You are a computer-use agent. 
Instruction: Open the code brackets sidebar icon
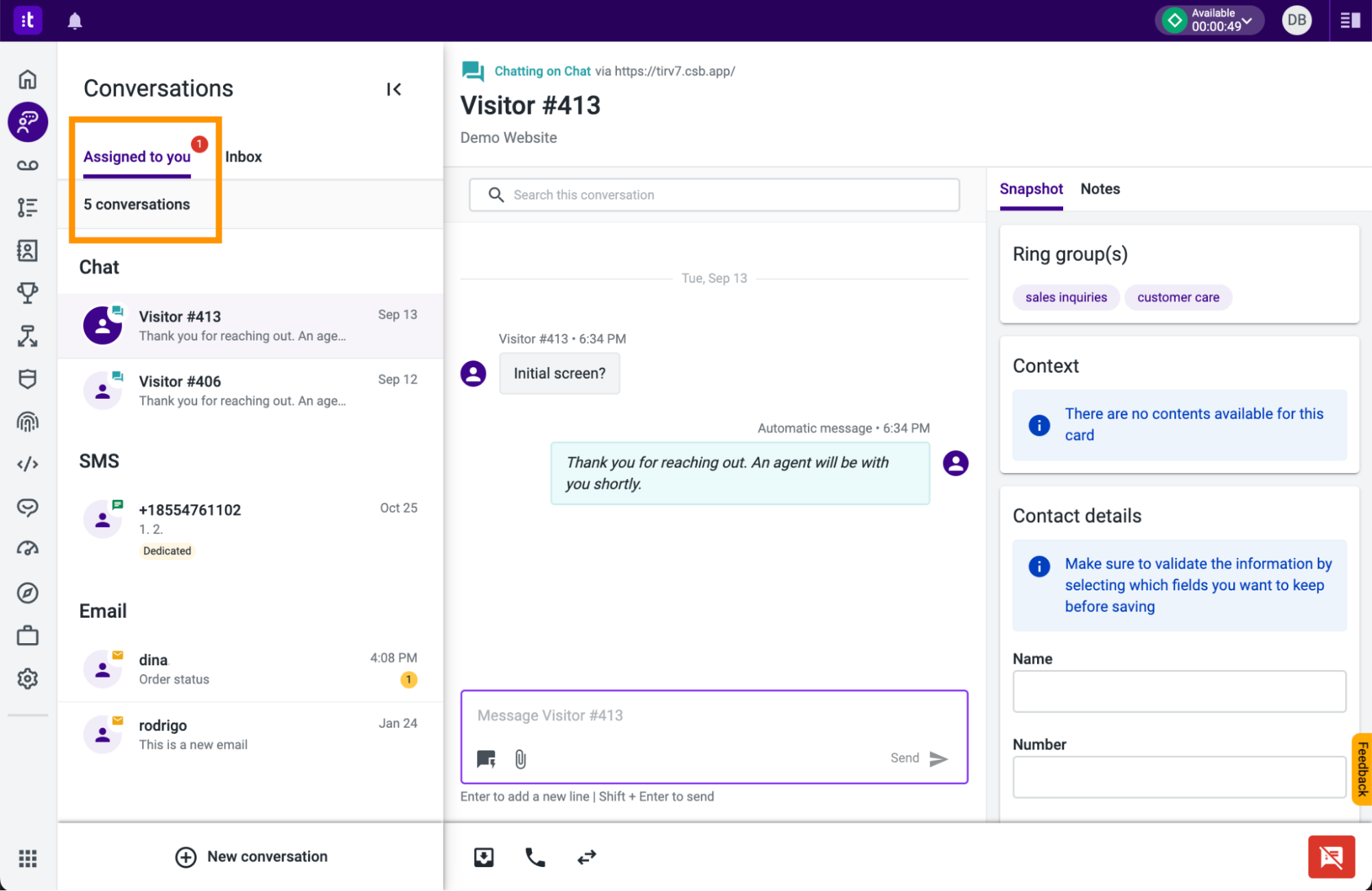27,465
